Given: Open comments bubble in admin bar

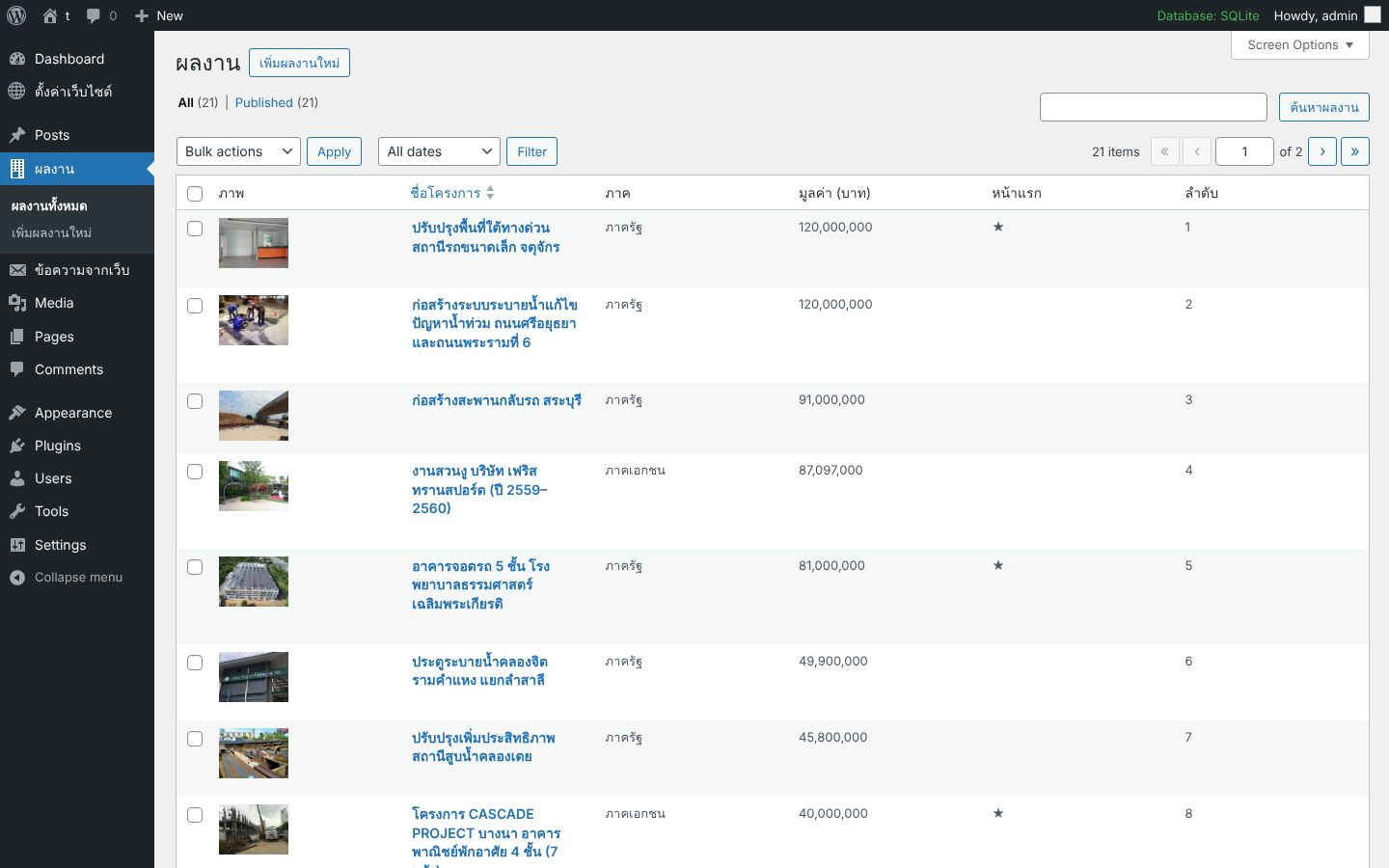Looking at the screenshot, I should [94, 15].
